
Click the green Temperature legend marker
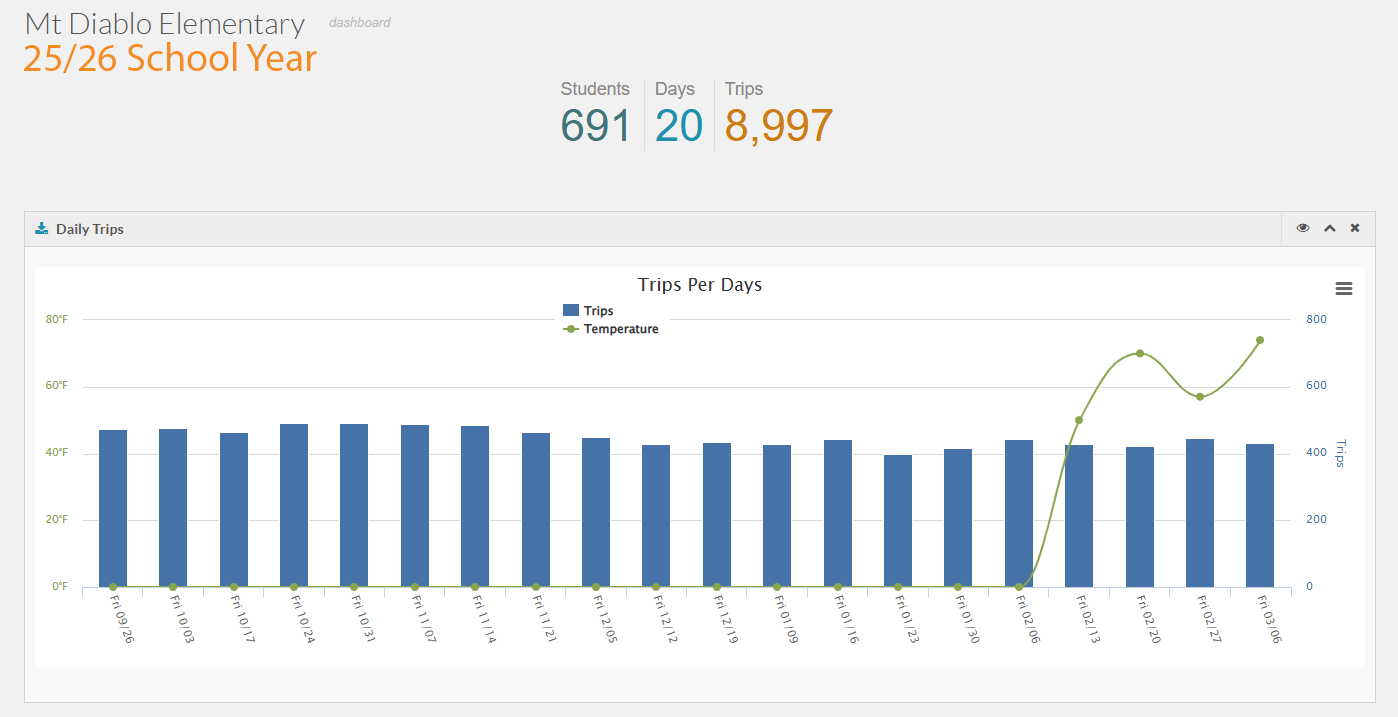[x=571, y=329]
